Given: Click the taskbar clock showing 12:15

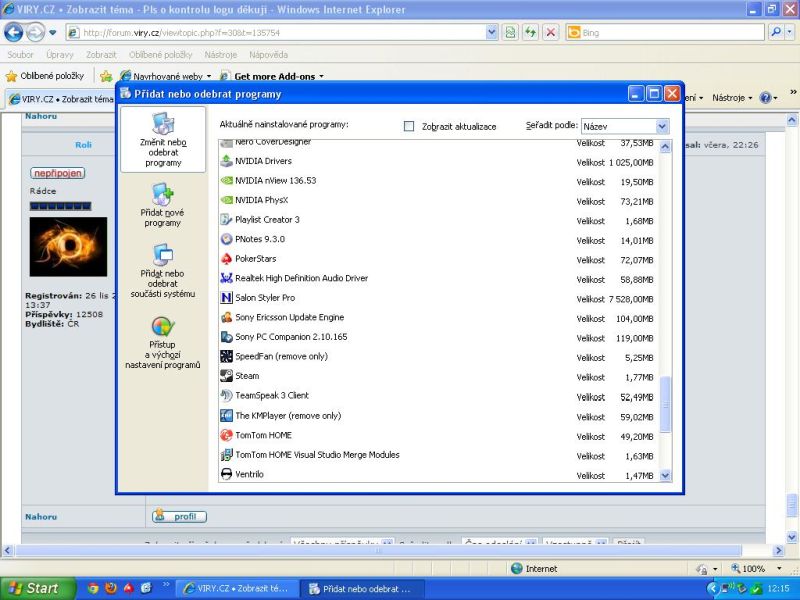Looking at the screenshot, I should [x=778, y=589].
